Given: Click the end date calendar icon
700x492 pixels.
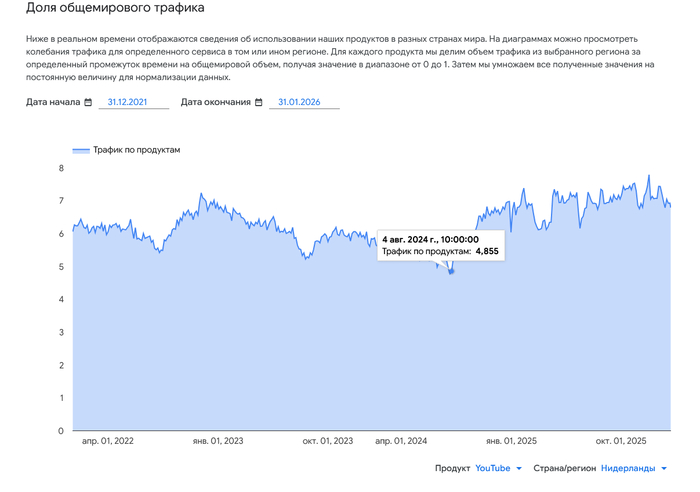Looking at the screenshot, I should (258, 102).
